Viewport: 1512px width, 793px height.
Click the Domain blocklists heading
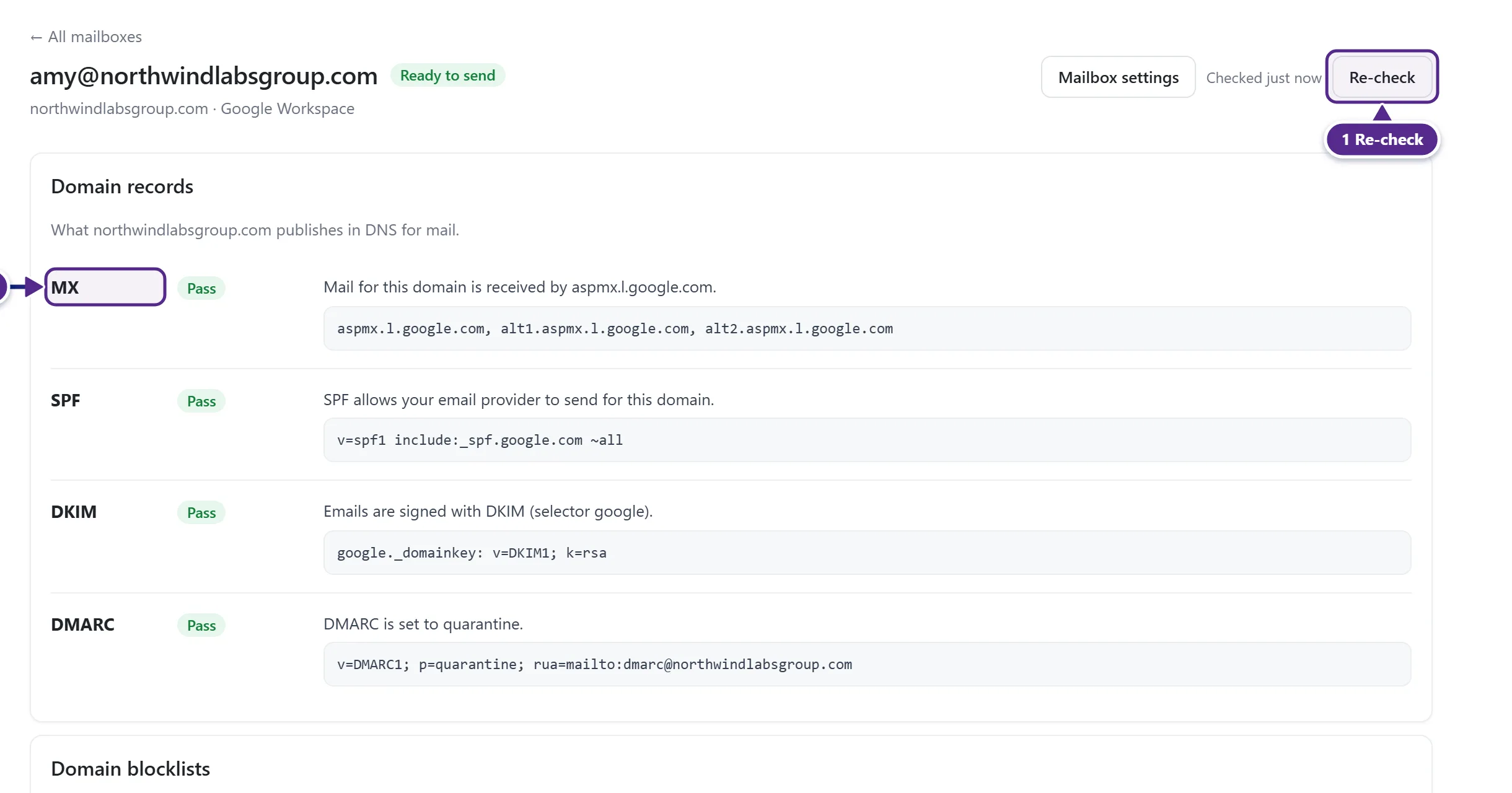coord(131,769)
